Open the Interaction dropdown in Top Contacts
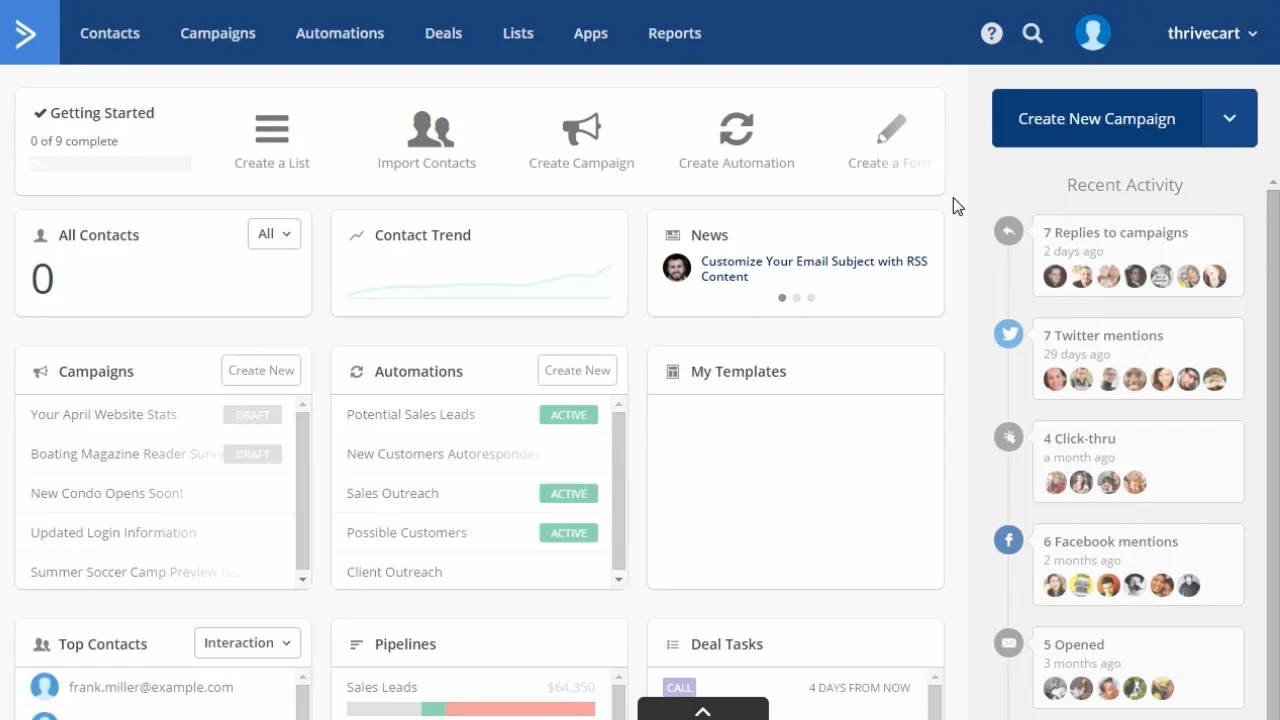Screen dimensions: 1280x720 (x=247, y=643)
